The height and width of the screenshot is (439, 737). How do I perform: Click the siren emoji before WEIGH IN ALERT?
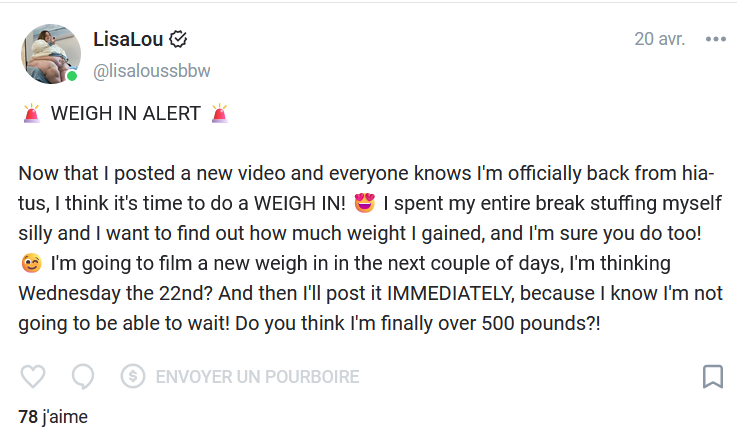[31, 112]
